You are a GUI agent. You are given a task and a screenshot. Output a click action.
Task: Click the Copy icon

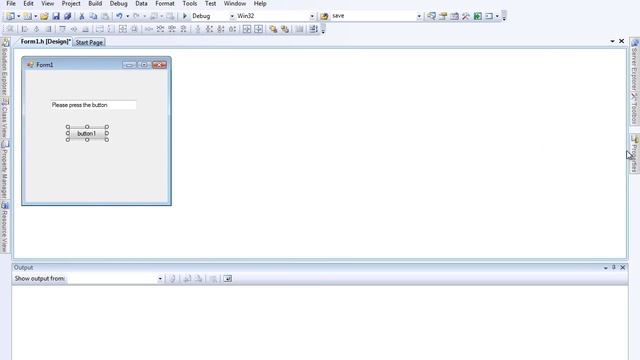click(x=93, y=16)
